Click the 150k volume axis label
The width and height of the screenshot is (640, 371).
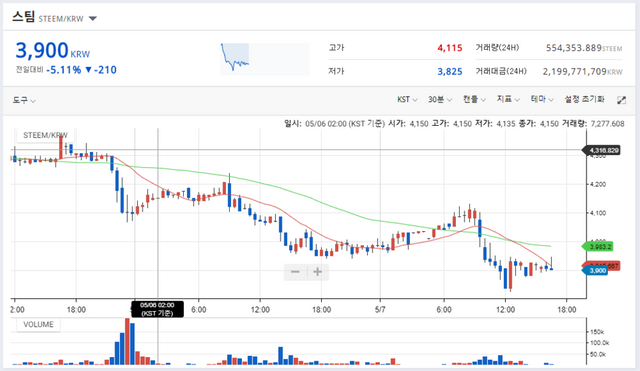coord(597,332)
